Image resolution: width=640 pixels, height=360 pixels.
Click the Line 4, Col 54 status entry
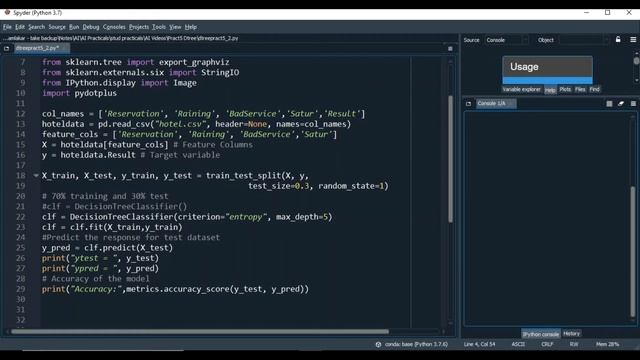[x=479, y=344]
